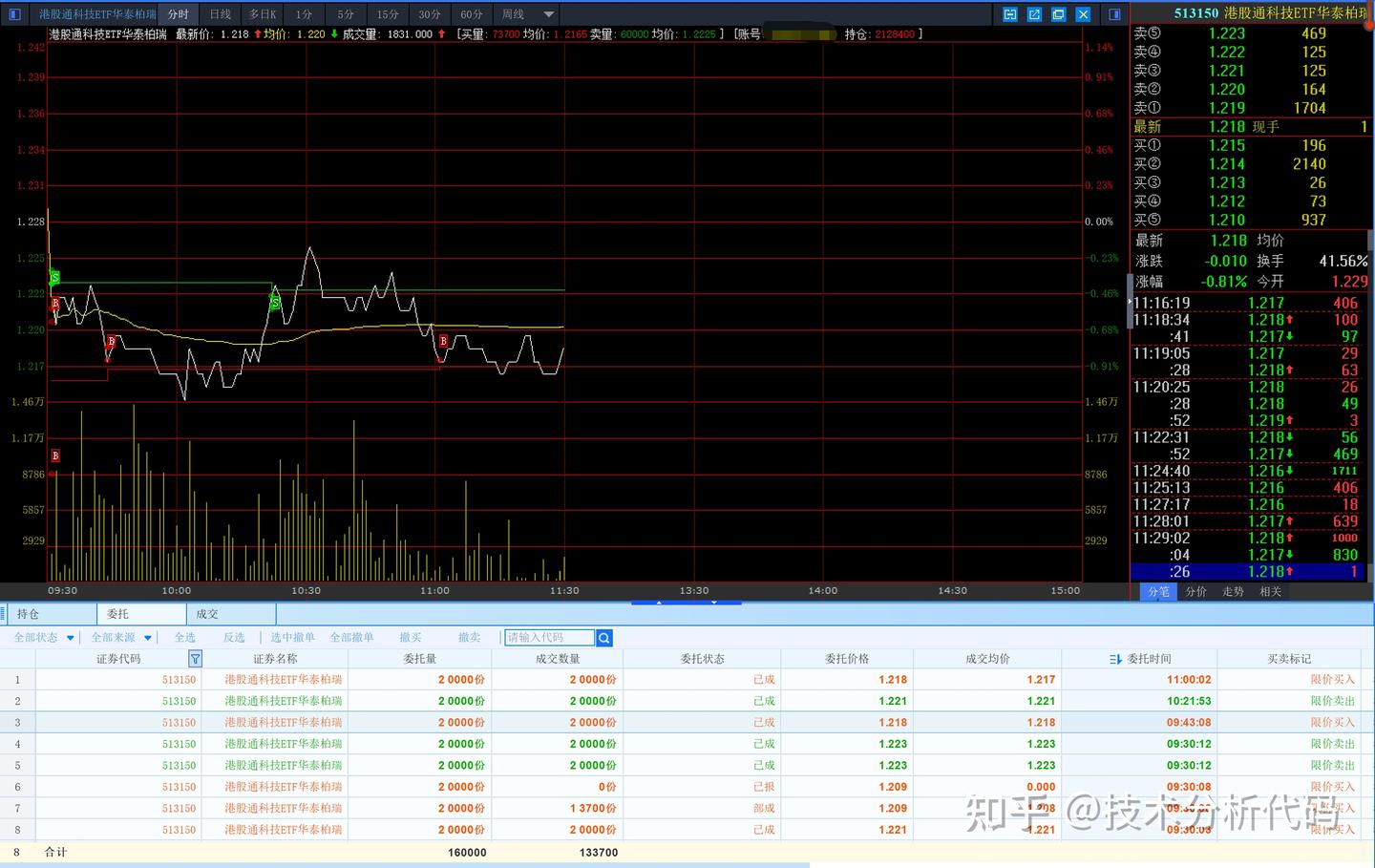
Task: Click the 已报 status in row 6
Action: point(764,787)
